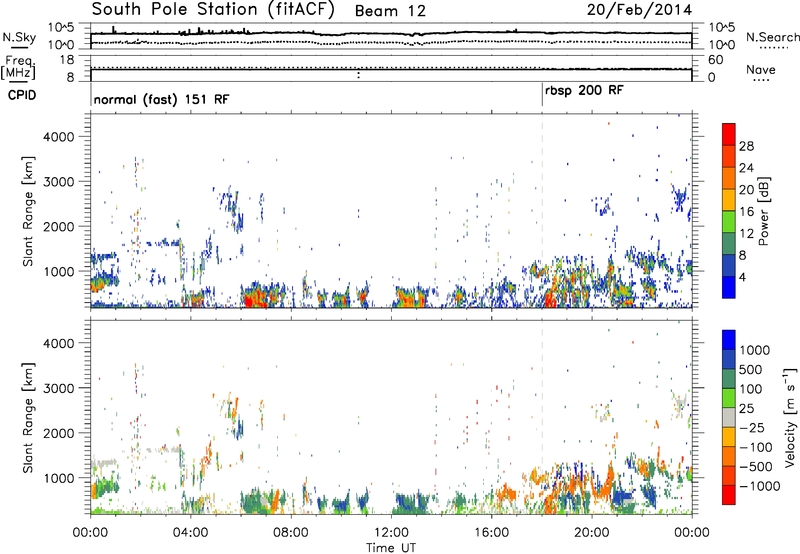Click the 'normal (fast) 151 RF' text
800x554 pixels.
161,99
